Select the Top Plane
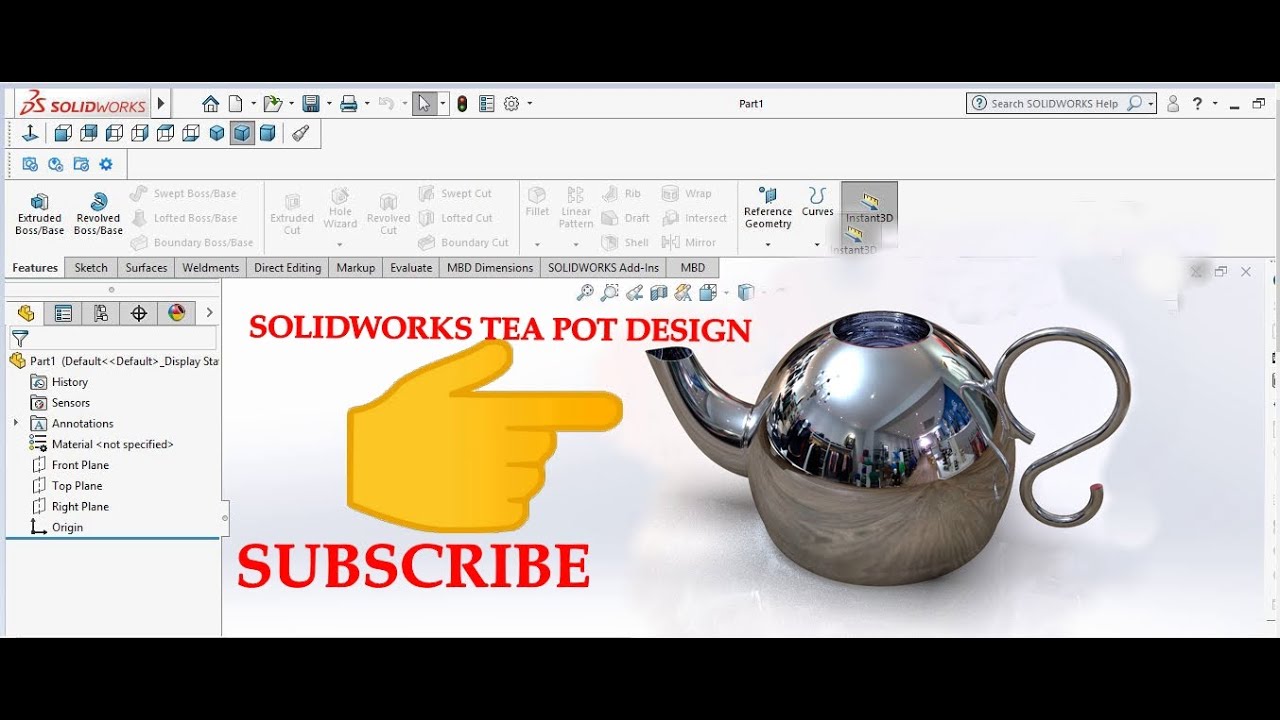This screenshot has height=720, width=1280. pos(67,486)
